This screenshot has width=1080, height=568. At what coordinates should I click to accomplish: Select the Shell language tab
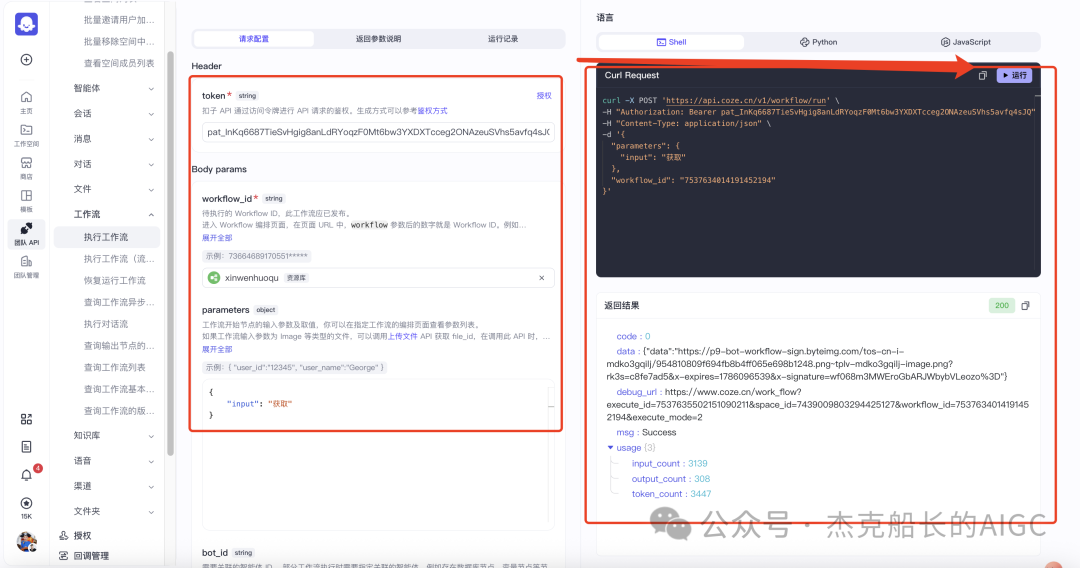coord(672,42)
